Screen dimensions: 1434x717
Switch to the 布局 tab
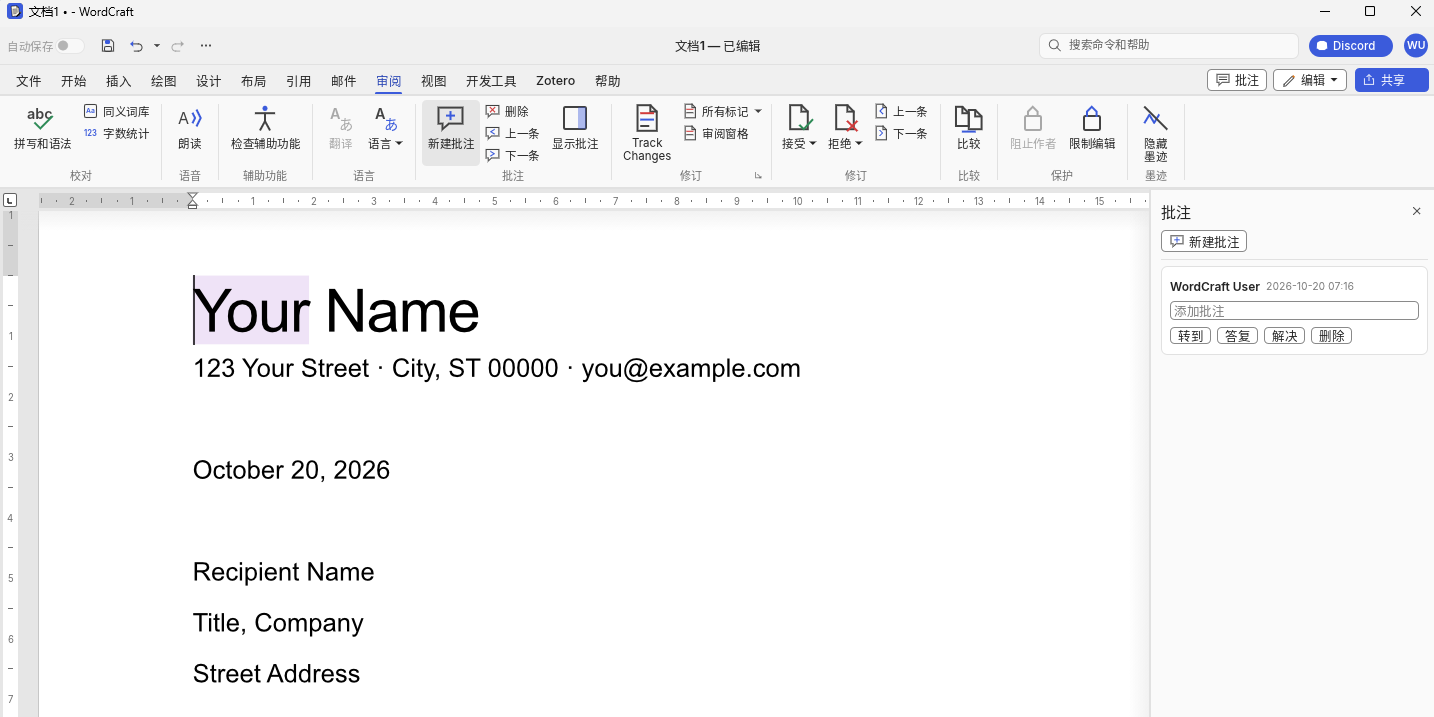(254, 81)
